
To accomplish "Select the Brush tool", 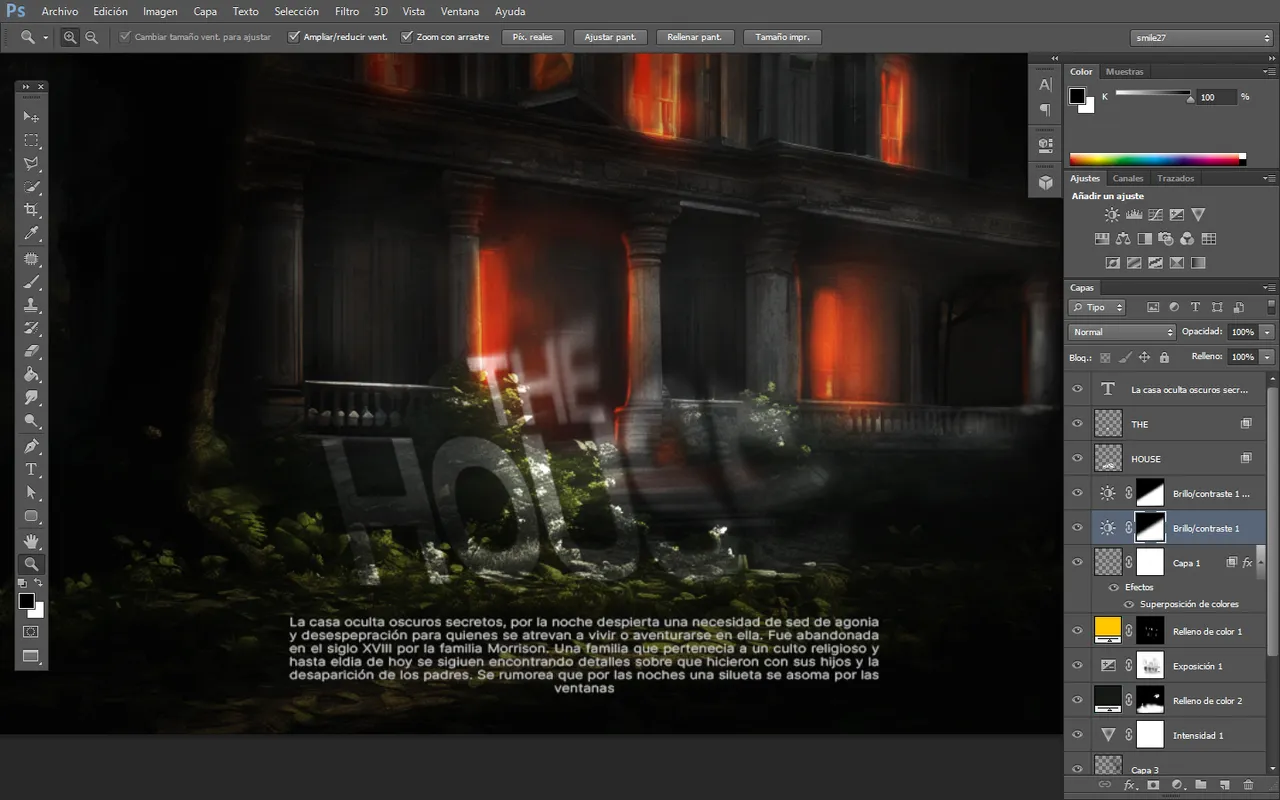I will click(x=31, y=283).
